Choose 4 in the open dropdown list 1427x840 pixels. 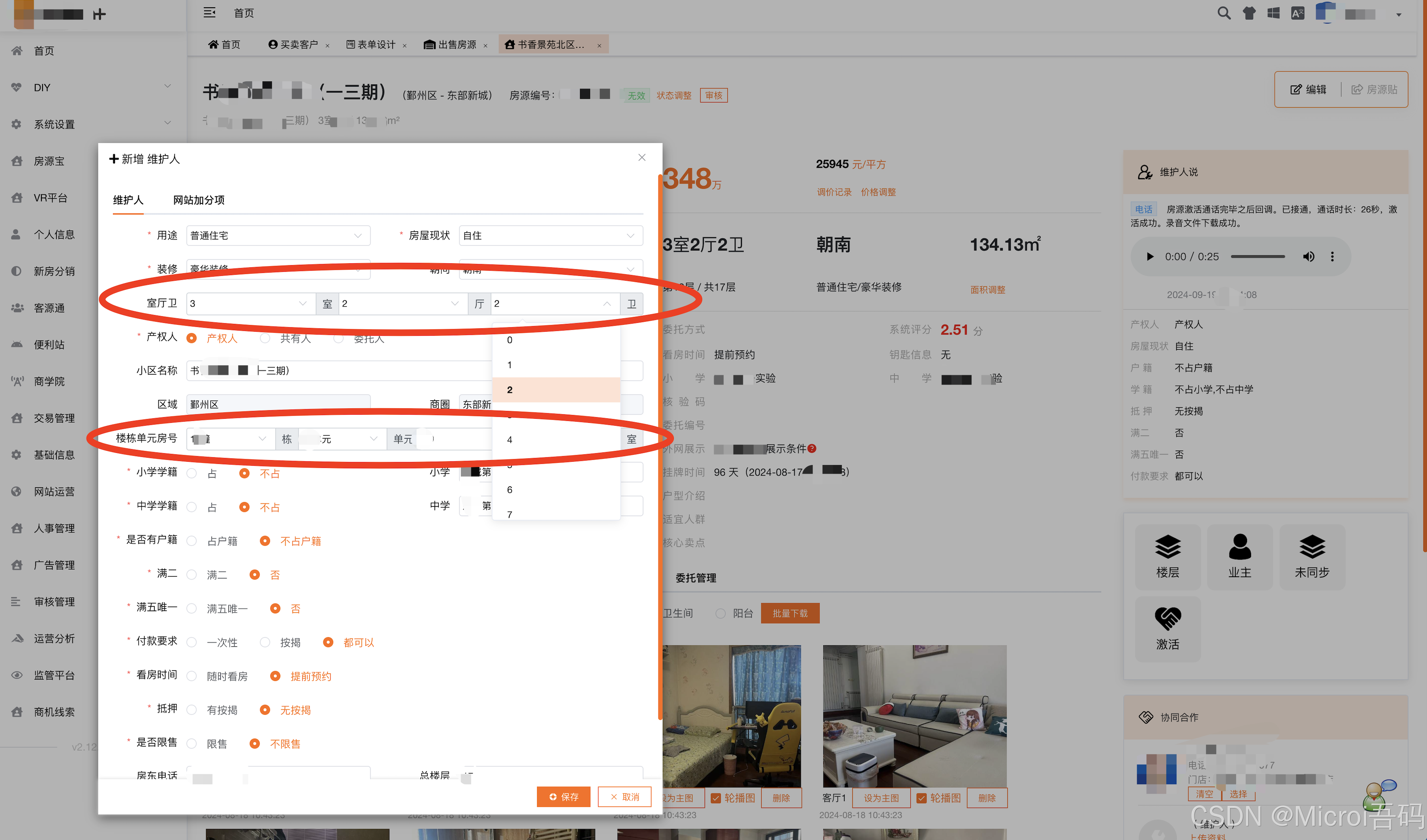coord(556,440)
